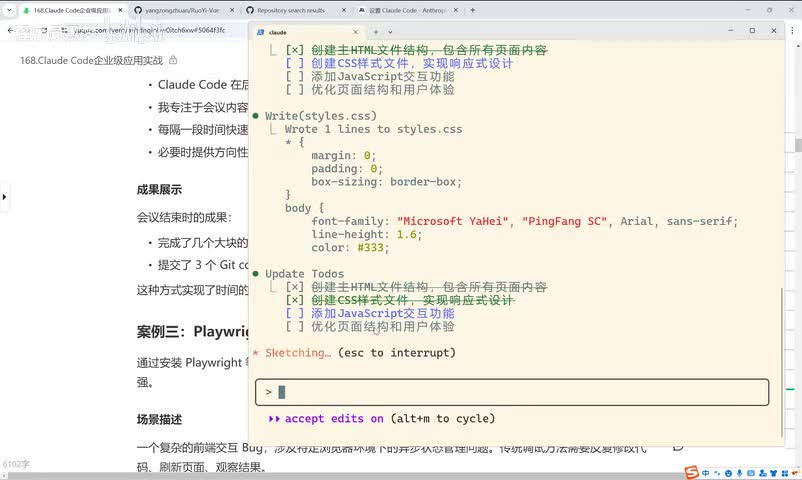Close the Claude Code - Anthropic tab

(x=456, y=10)
